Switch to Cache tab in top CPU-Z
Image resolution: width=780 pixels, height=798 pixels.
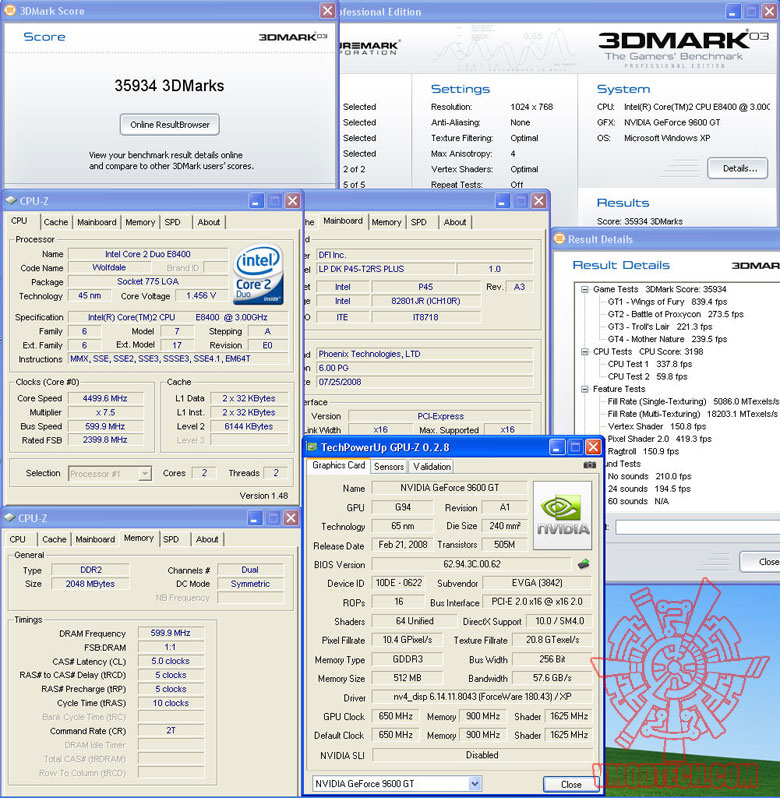tap(55, 222)
